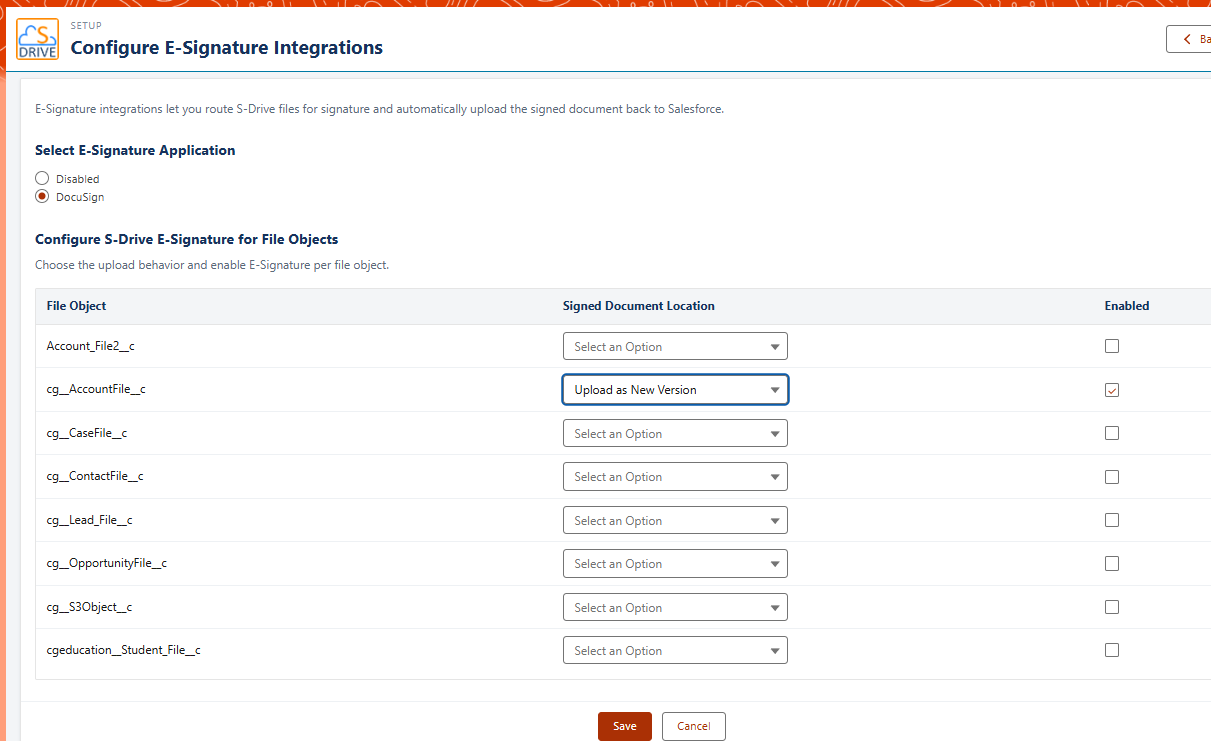Viewport: 1211px width, 741px height.
Task: Click the Cancel button
Action: tap(694, 726)
